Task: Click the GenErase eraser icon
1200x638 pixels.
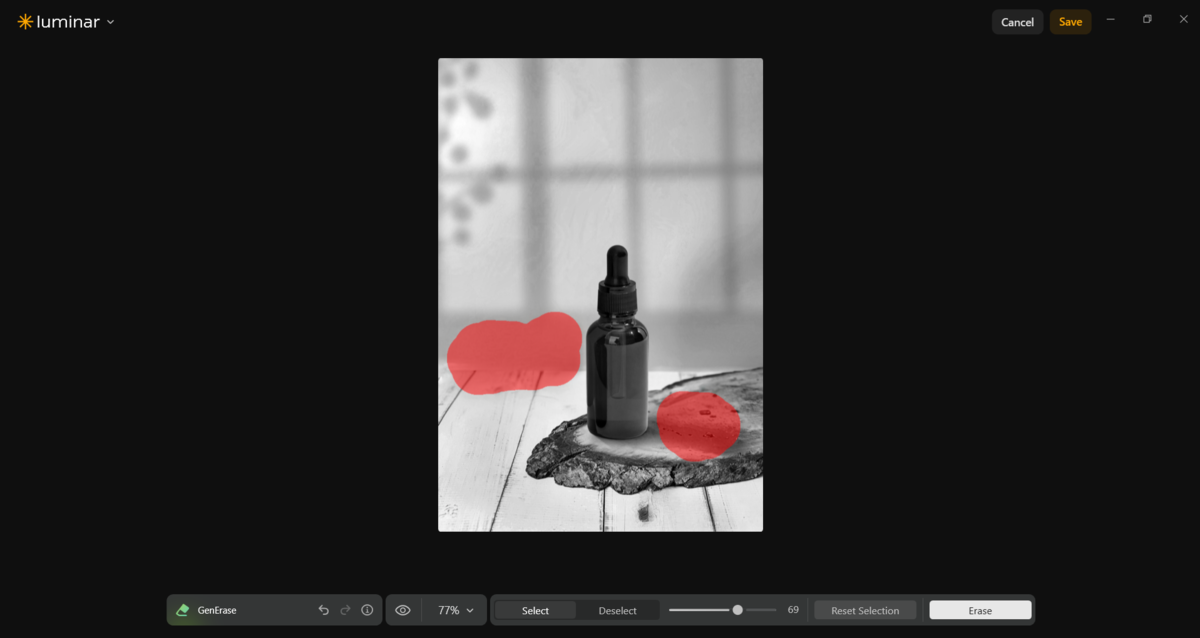Action: coord(182,610)
